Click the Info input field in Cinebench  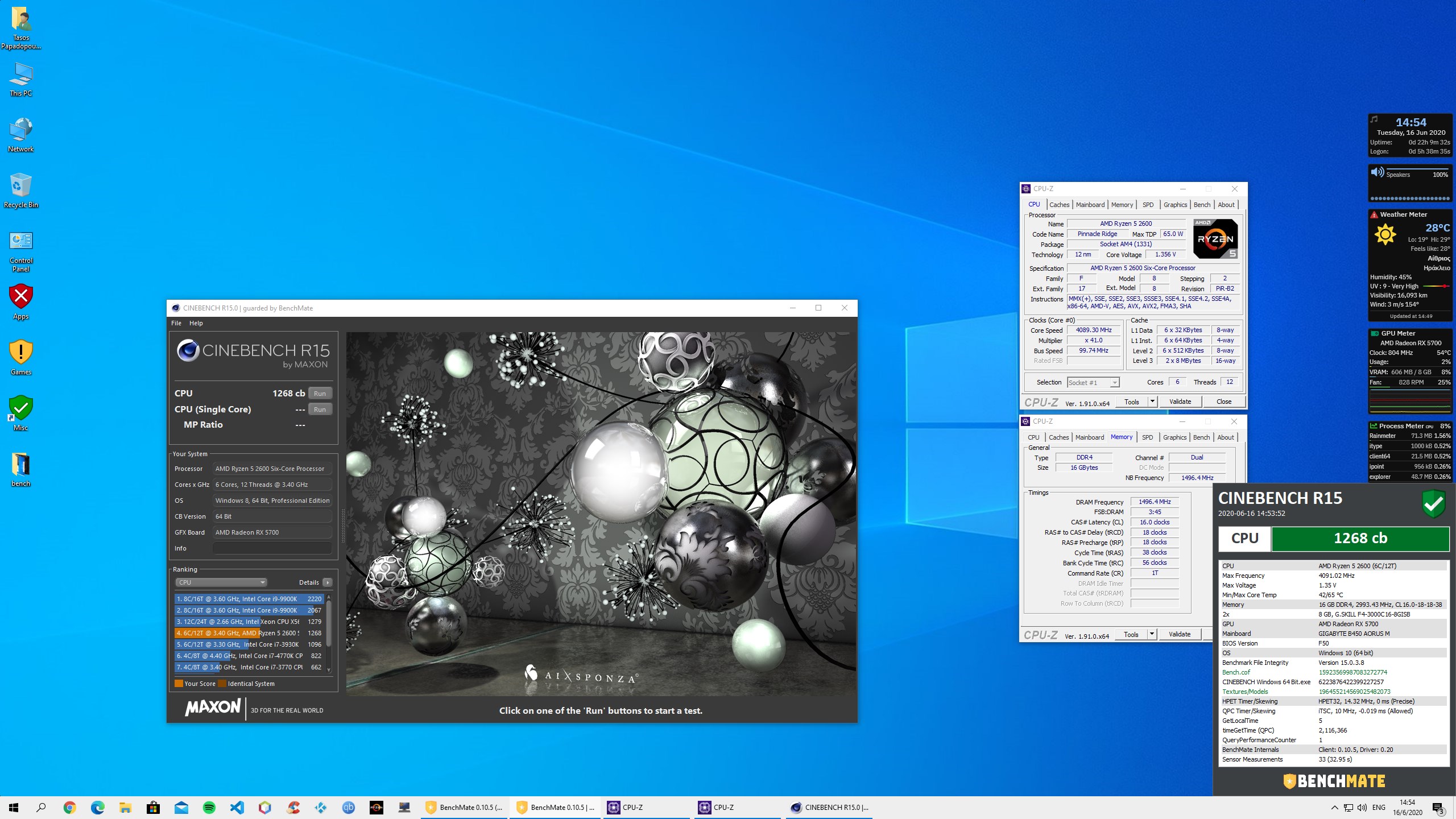272,548
